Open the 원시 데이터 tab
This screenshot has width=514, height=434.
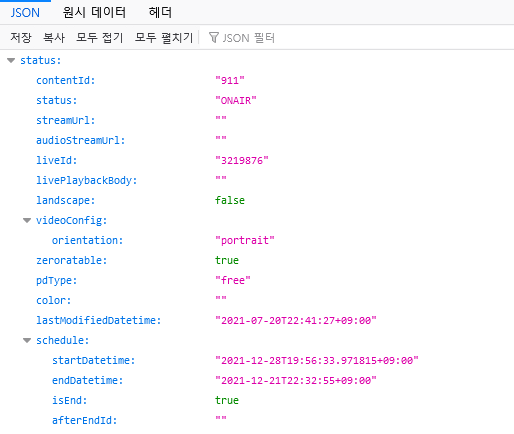(94, 13)
